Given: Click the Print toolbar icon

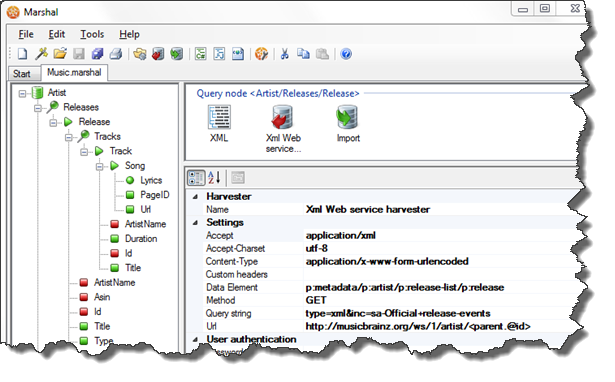Looking at the screenshot, I should coord(116,54).
